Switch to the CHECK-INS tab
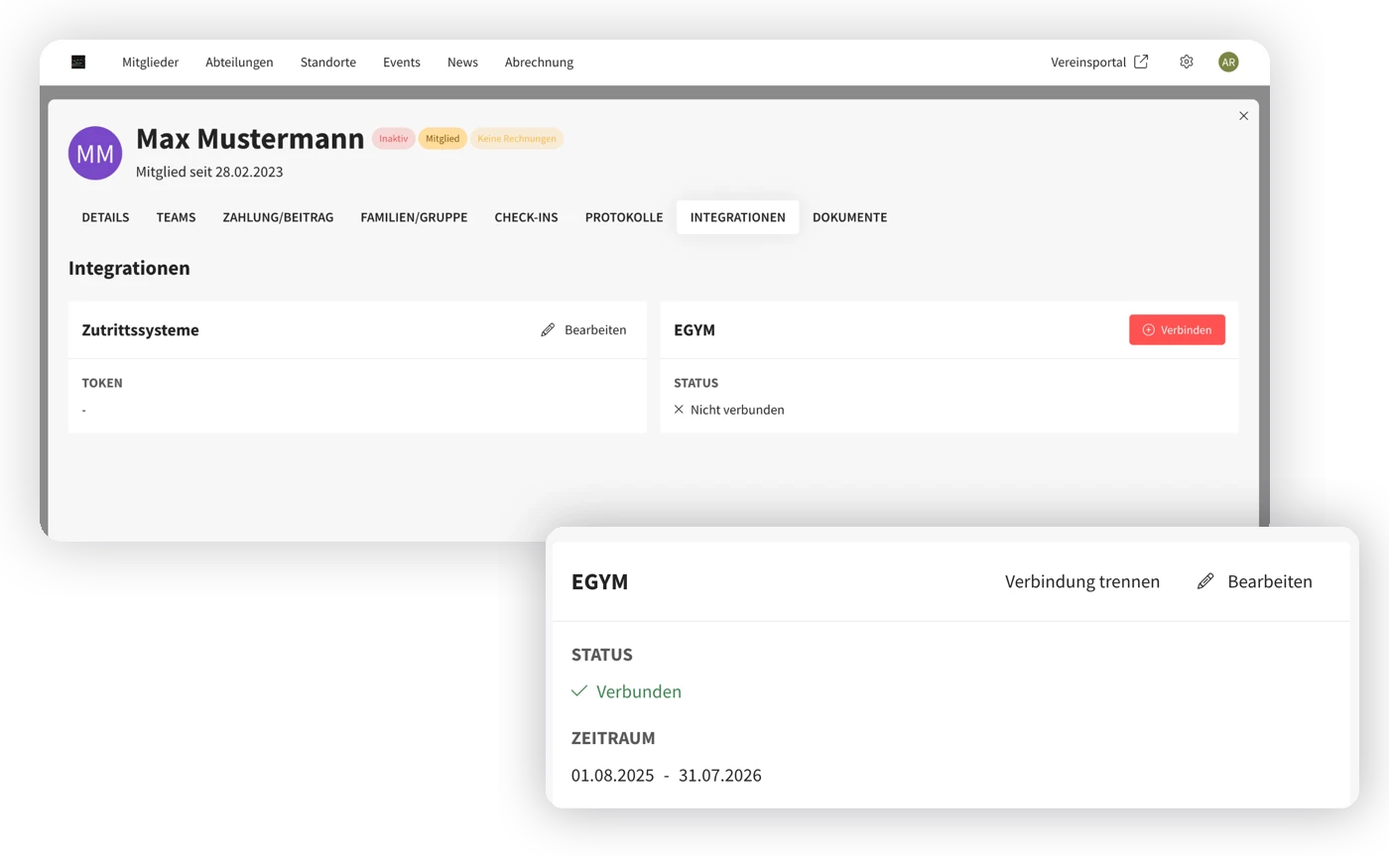This screenshot has height=868, width=1389. 526,217
